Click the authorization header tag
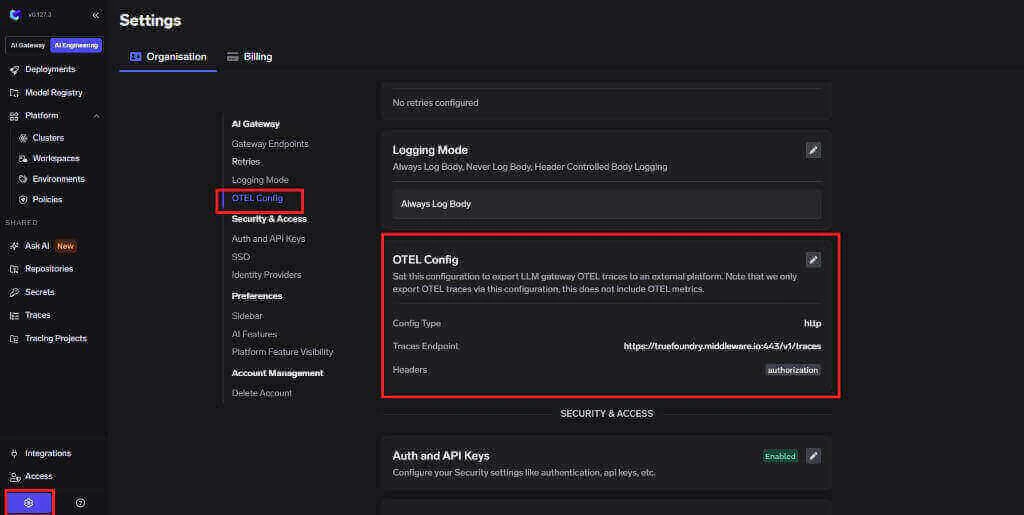Image resolution: width=1024 pixels, height=515 pixels. point(793,370)
